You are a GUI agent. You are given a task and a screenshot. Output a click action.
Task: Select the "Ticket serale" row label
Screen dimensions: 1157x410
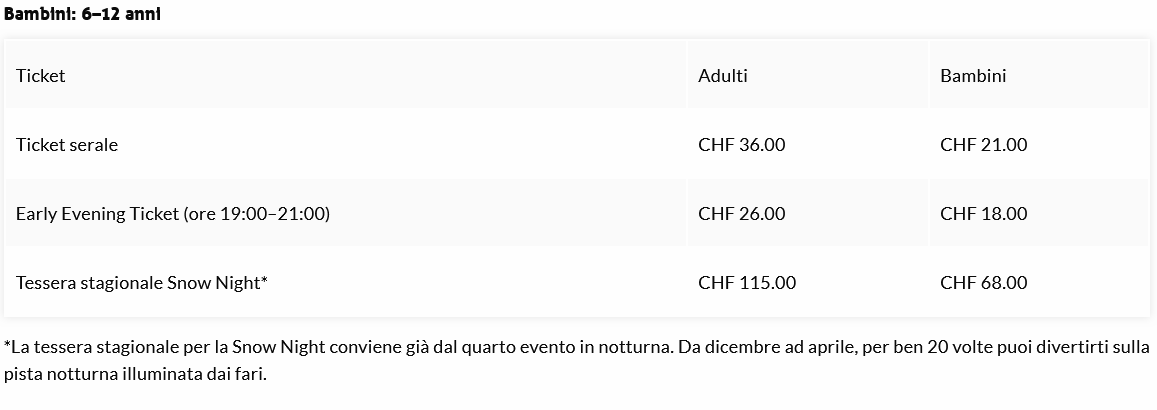(x=67, y=145)
